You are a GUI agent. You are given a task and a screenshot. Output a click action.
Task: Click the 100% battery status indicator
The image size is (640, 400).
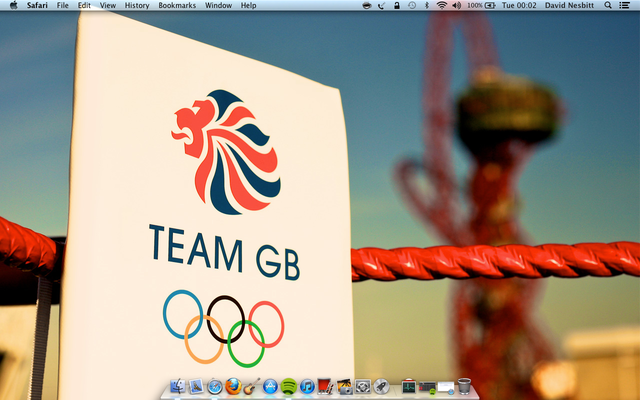(481, 5)
